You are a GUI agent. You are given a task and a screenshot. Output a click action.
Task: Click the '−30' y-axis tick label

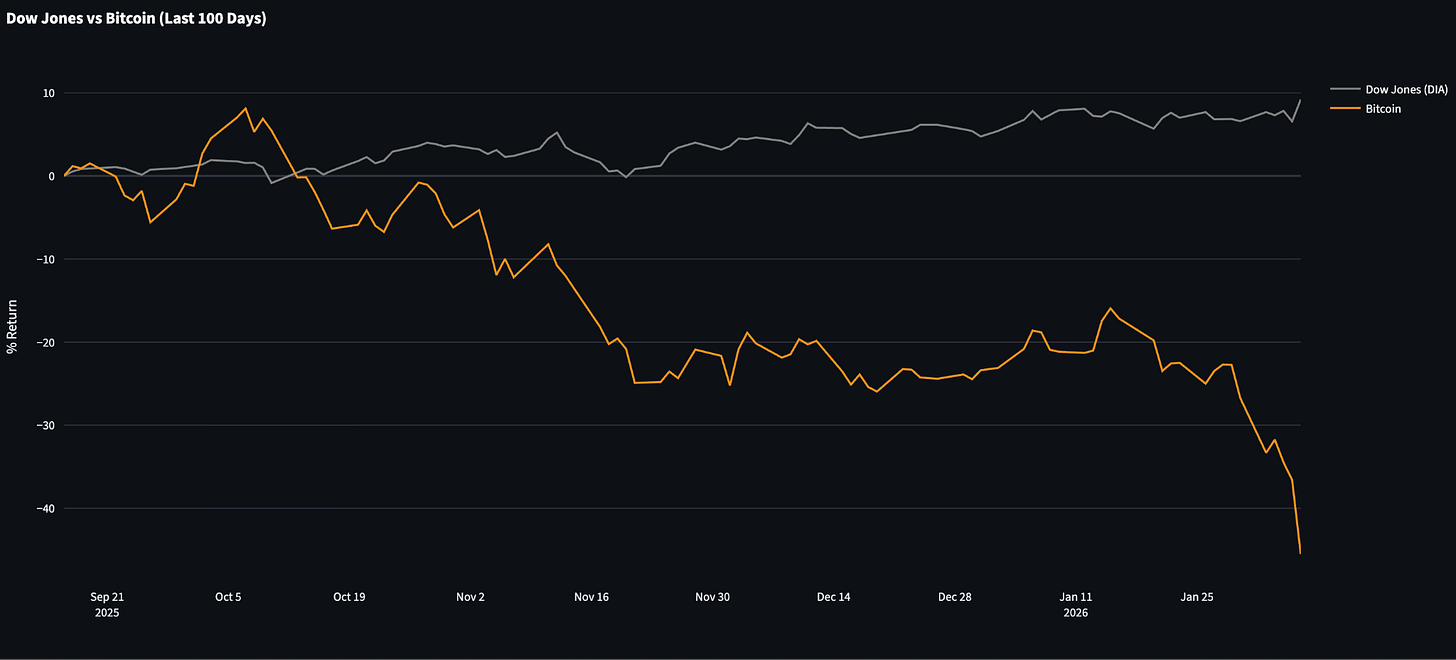pos(44,425)
